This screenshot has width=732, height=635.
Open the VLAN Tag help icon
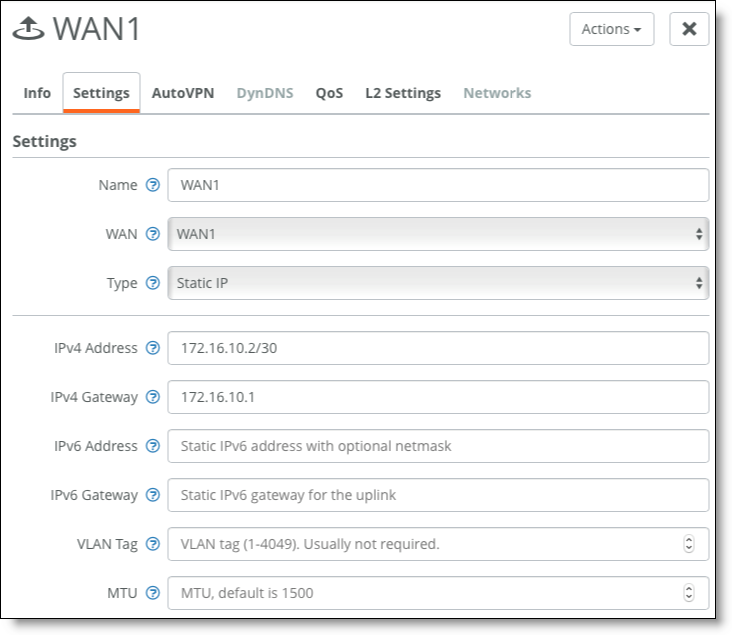(153, 544)
